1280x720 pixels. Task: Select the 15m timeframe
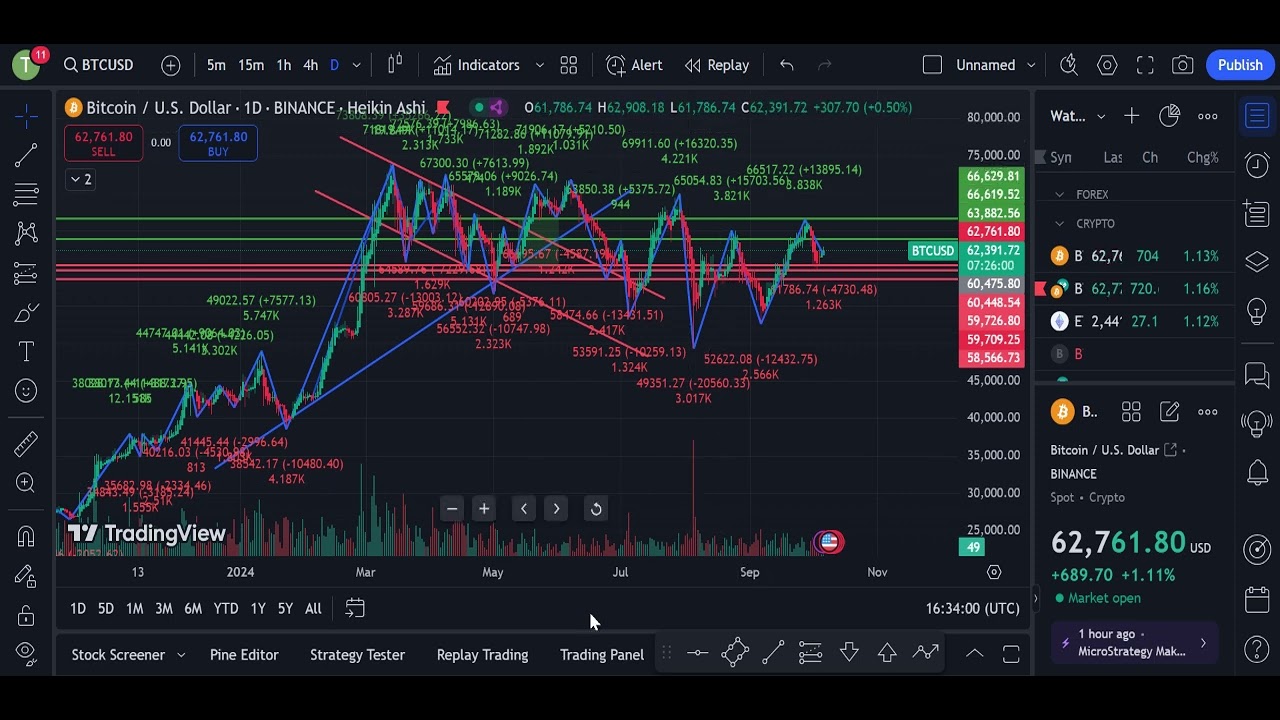[x=251, y=65]
